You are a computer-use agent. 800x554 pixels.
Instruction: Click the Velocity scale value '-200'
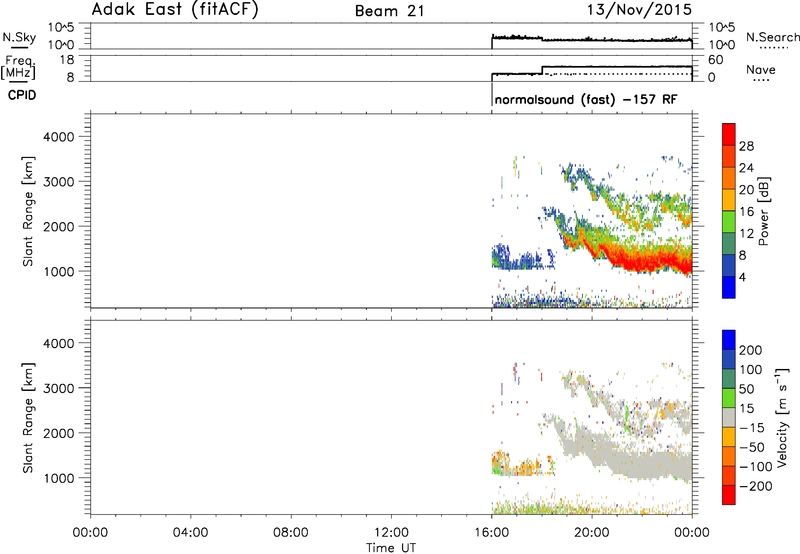[x=755, y=486]
